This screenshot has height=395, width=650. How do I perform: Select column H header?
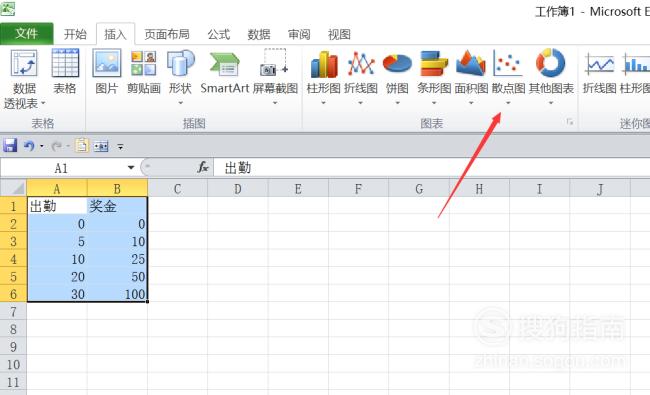point(479,189)
